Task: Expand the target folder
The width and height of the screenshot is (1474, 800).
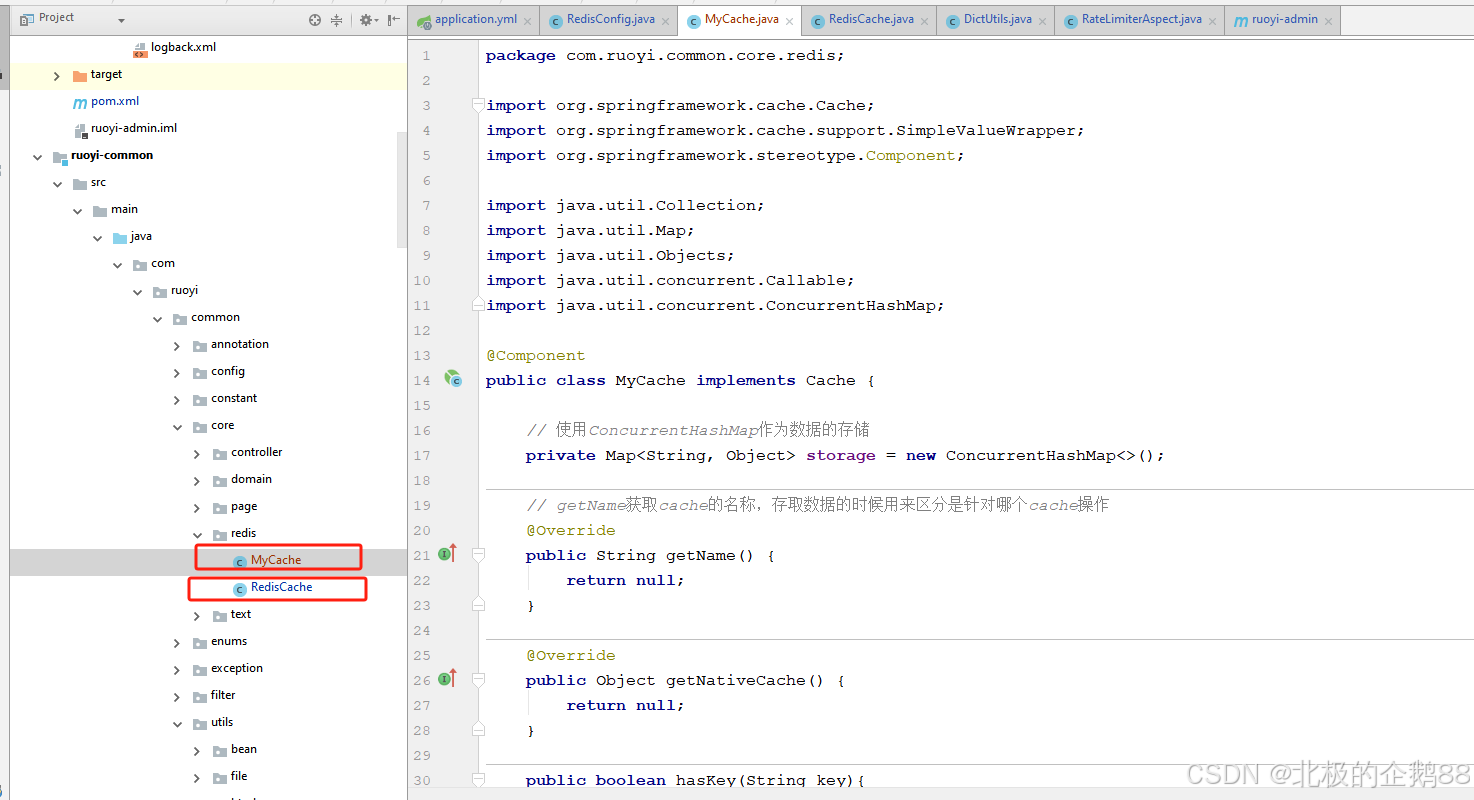Action: (x=57, y=75)
